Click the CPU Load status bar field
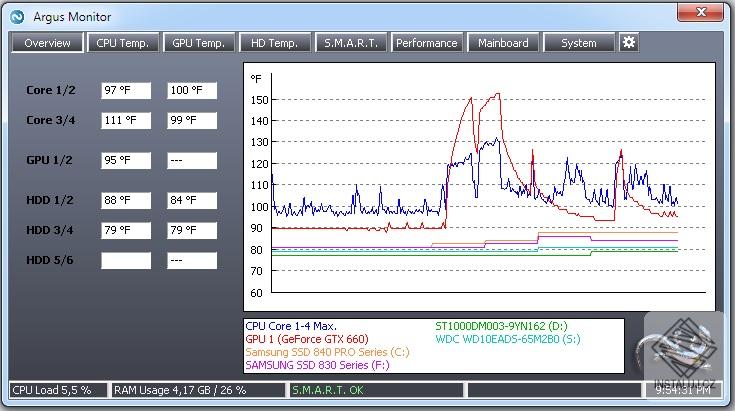 coord(58,390)
